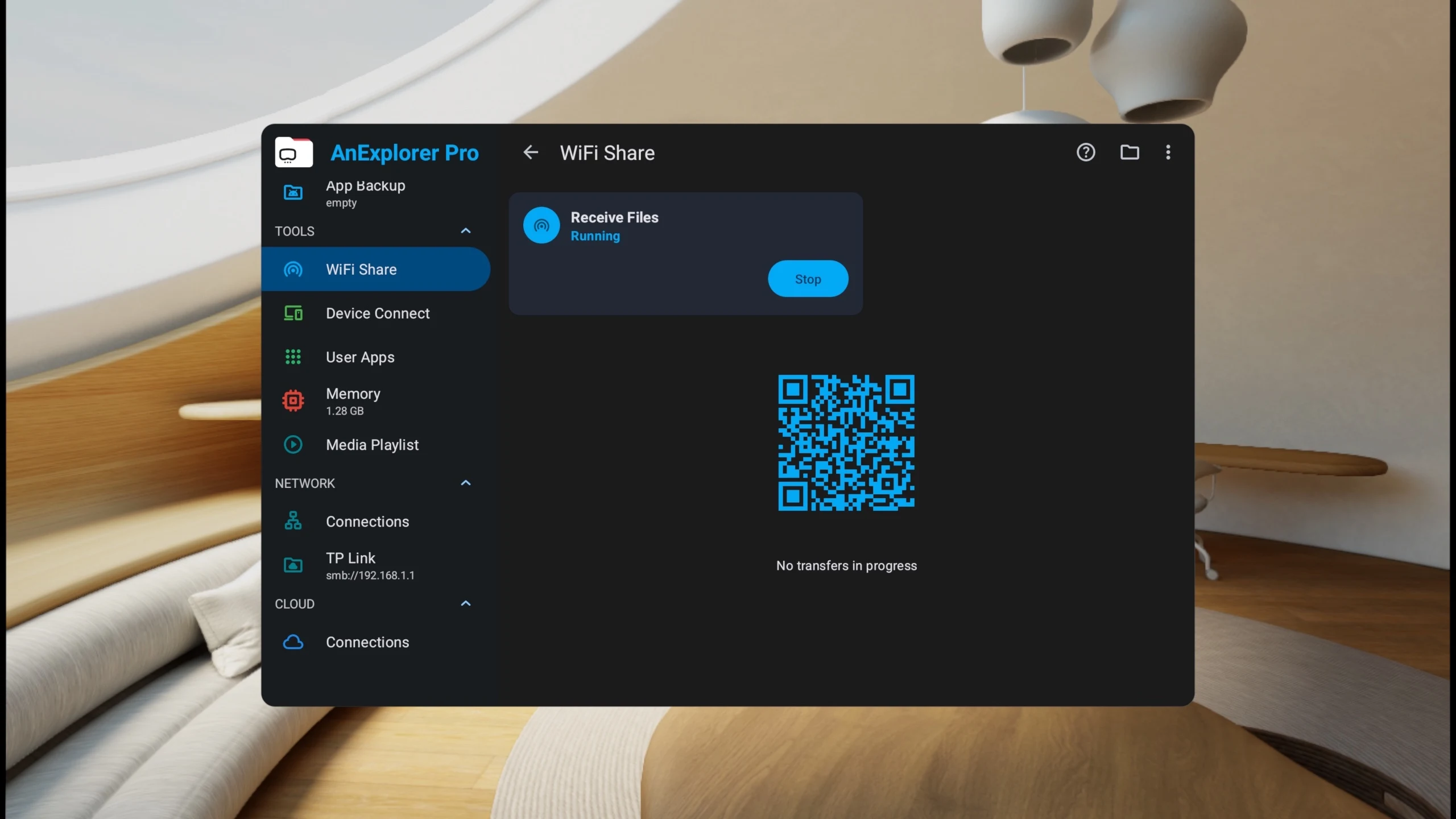Go back using the arrow icon
Screen dimensions: 1456x819
coord(531,152)
